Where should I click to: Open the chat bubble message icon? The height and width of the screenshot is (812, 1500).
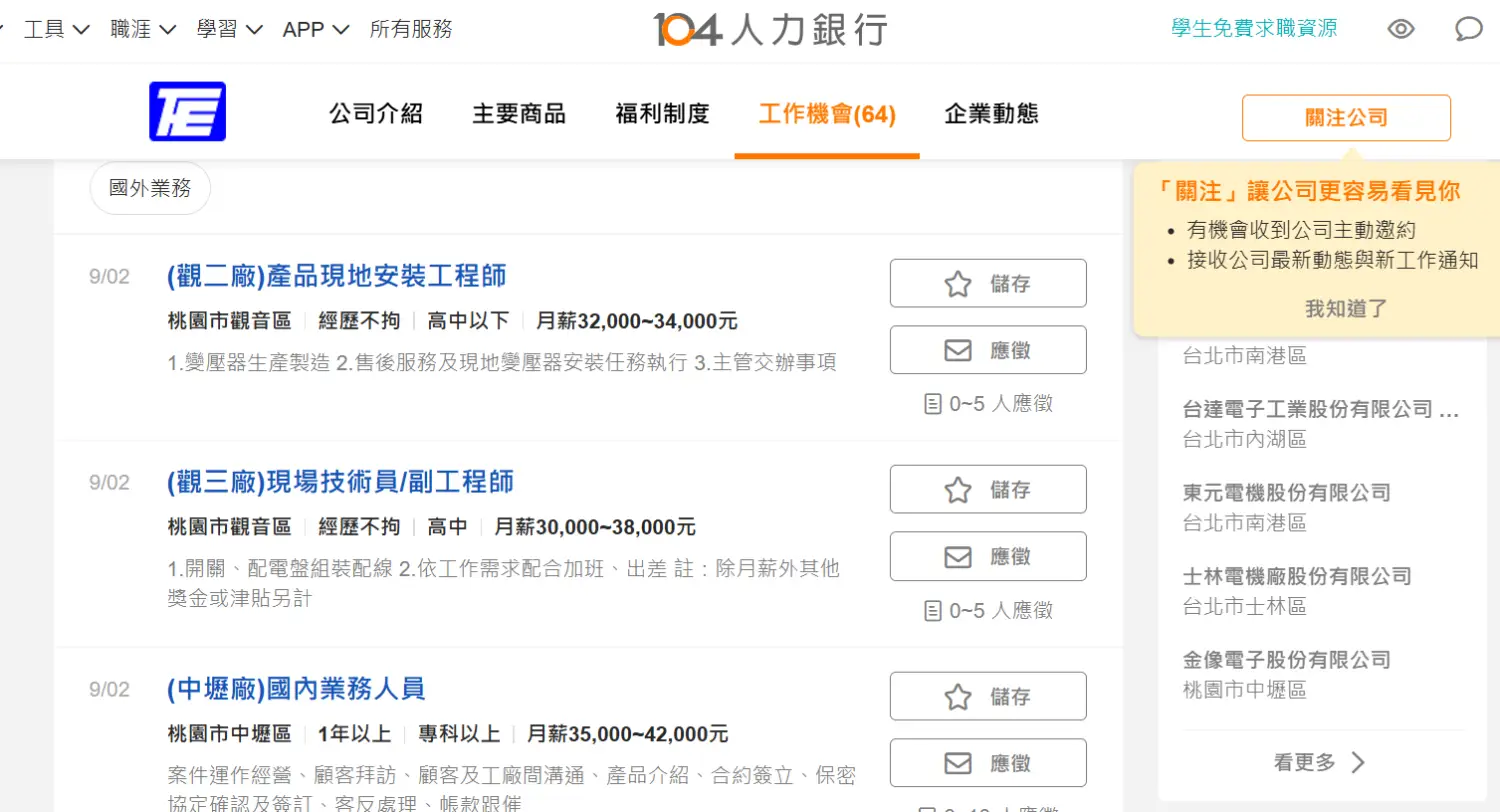tap(1468, 29)
